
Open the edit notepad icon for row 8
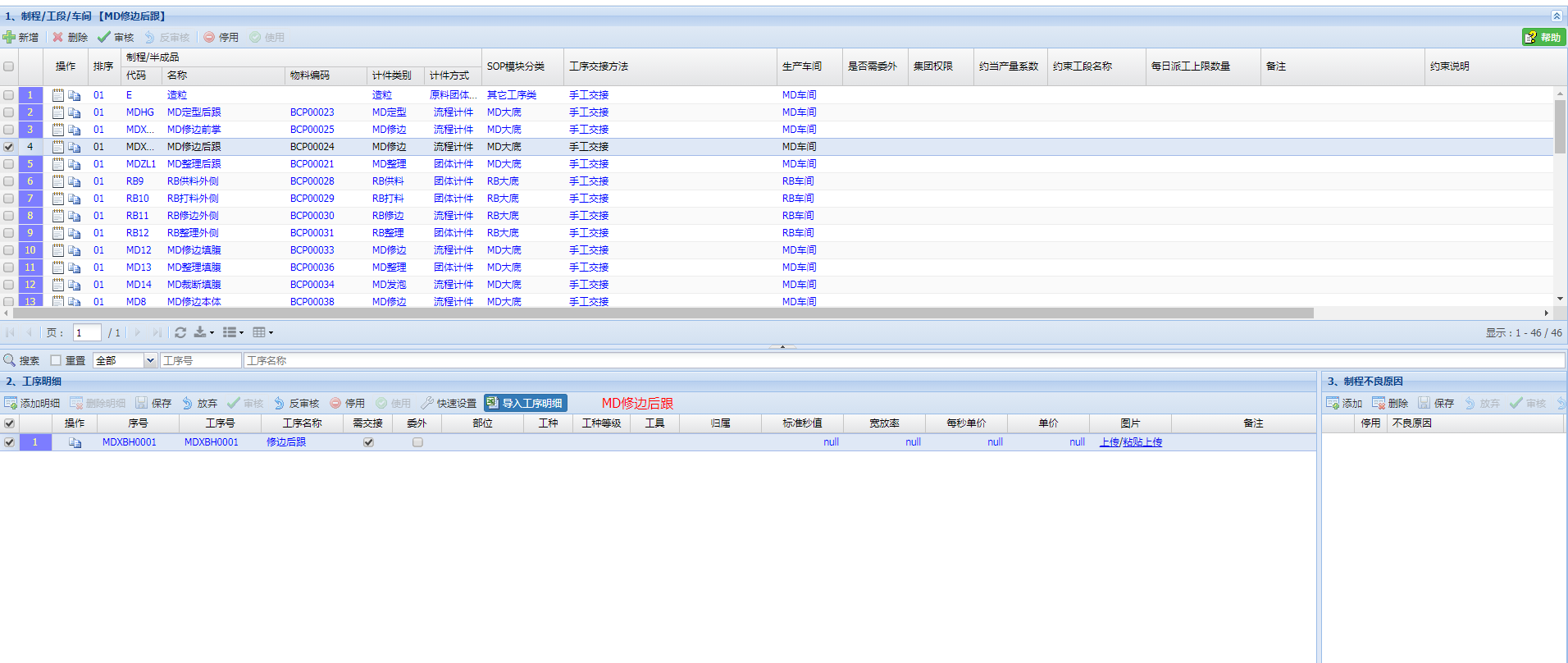(58, 216)
